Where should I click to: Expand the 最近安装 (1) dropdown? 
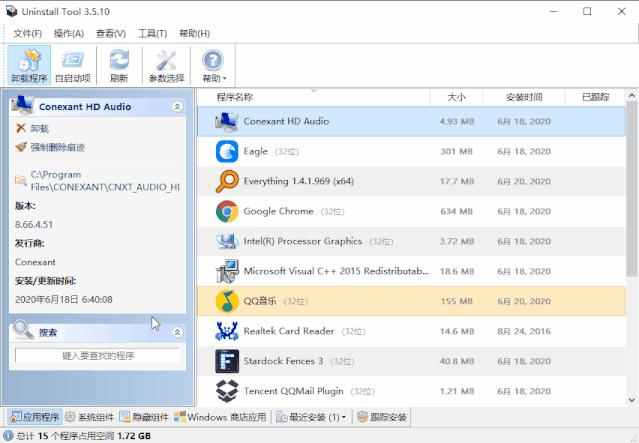tap(311, 417)
